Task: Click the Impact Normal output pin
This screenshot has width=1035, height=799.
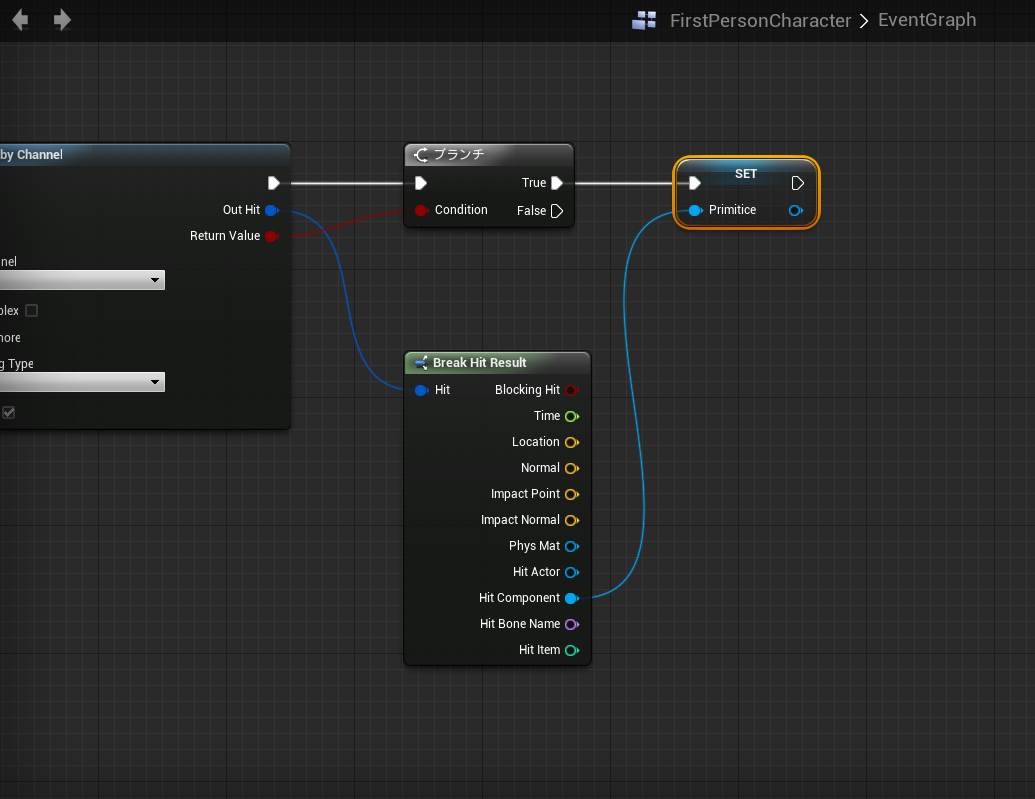Action: [x=572, y=520]
